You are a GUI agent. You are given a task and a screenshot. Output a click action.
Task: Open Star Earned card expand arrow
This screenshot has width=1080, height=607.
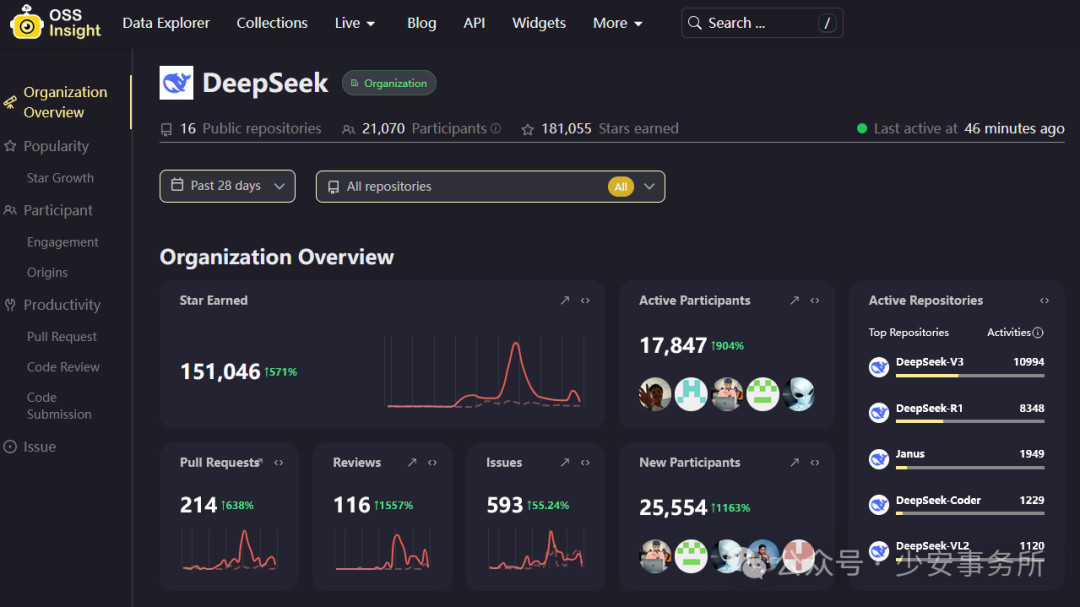coord(565,300)
